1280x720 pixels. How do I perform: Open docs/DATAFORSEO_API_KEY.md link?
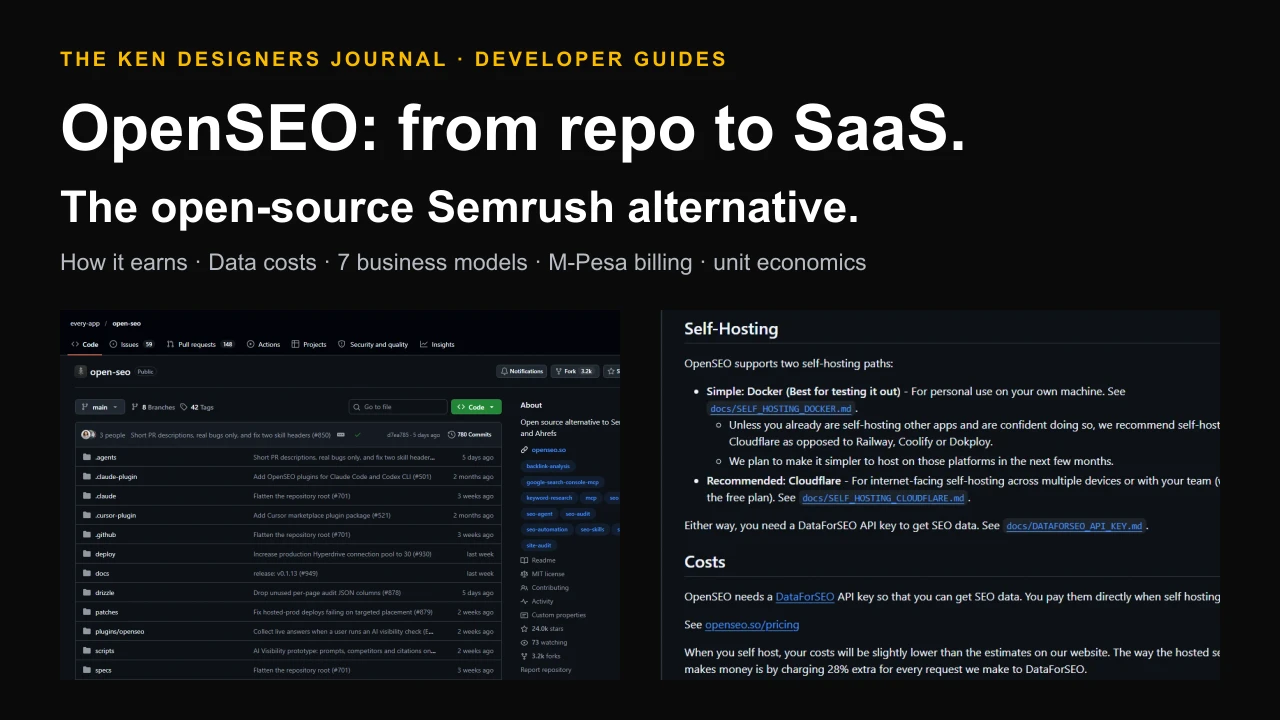pos(1074,526)
